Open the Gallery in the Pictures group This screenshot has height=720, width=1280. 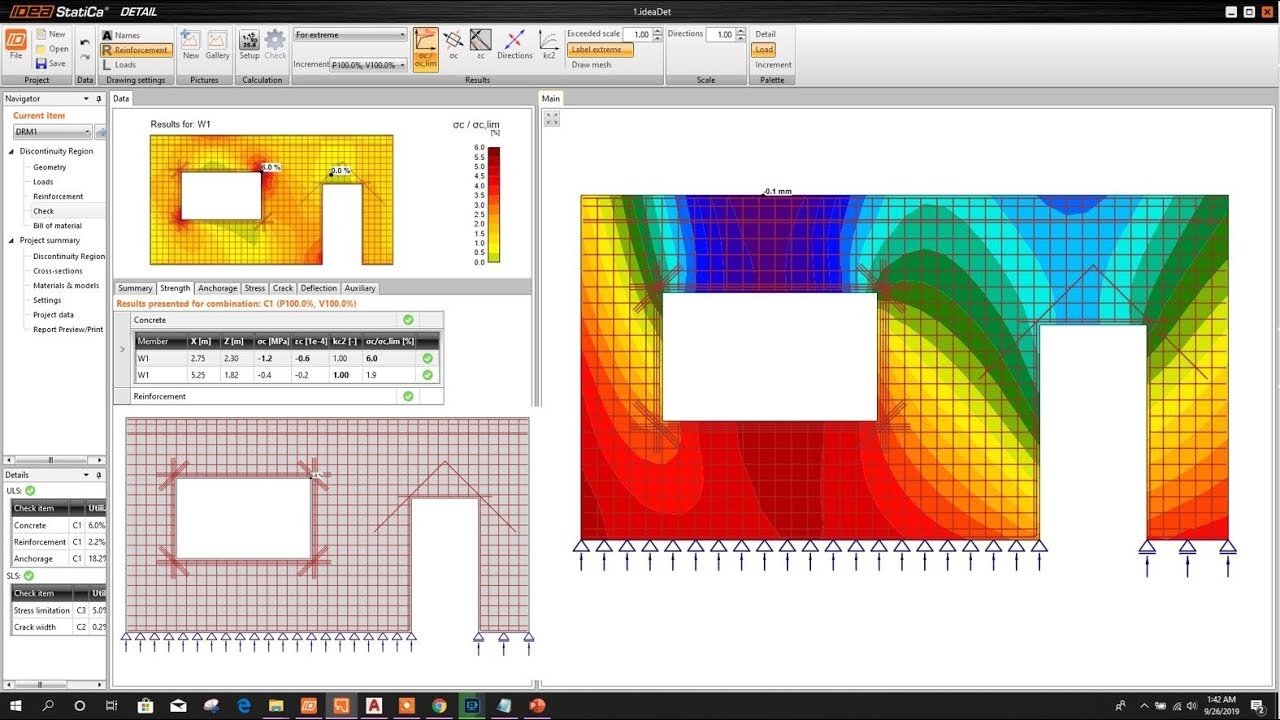(216, 48)
